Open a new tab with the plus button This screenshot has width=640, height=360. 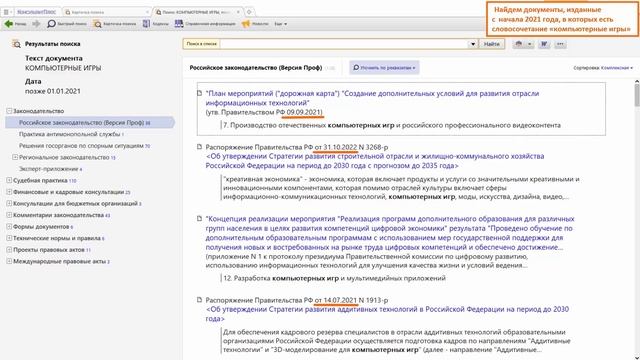pyautogui.click(x=249, y=12)
